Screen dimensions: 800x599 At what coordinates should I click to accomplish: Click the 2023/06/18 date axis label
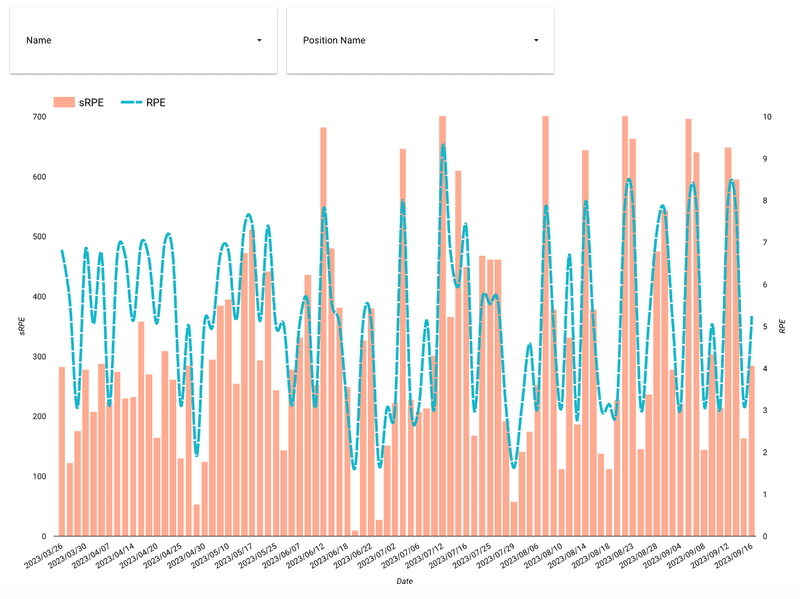[330, 556]
